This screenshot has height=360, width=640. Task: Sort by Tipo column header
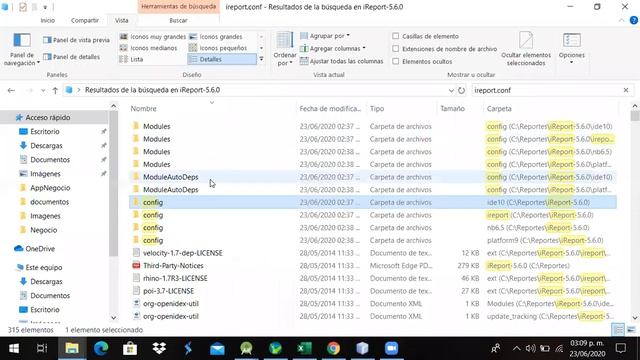pyautogui.click(x=377, y=109)
